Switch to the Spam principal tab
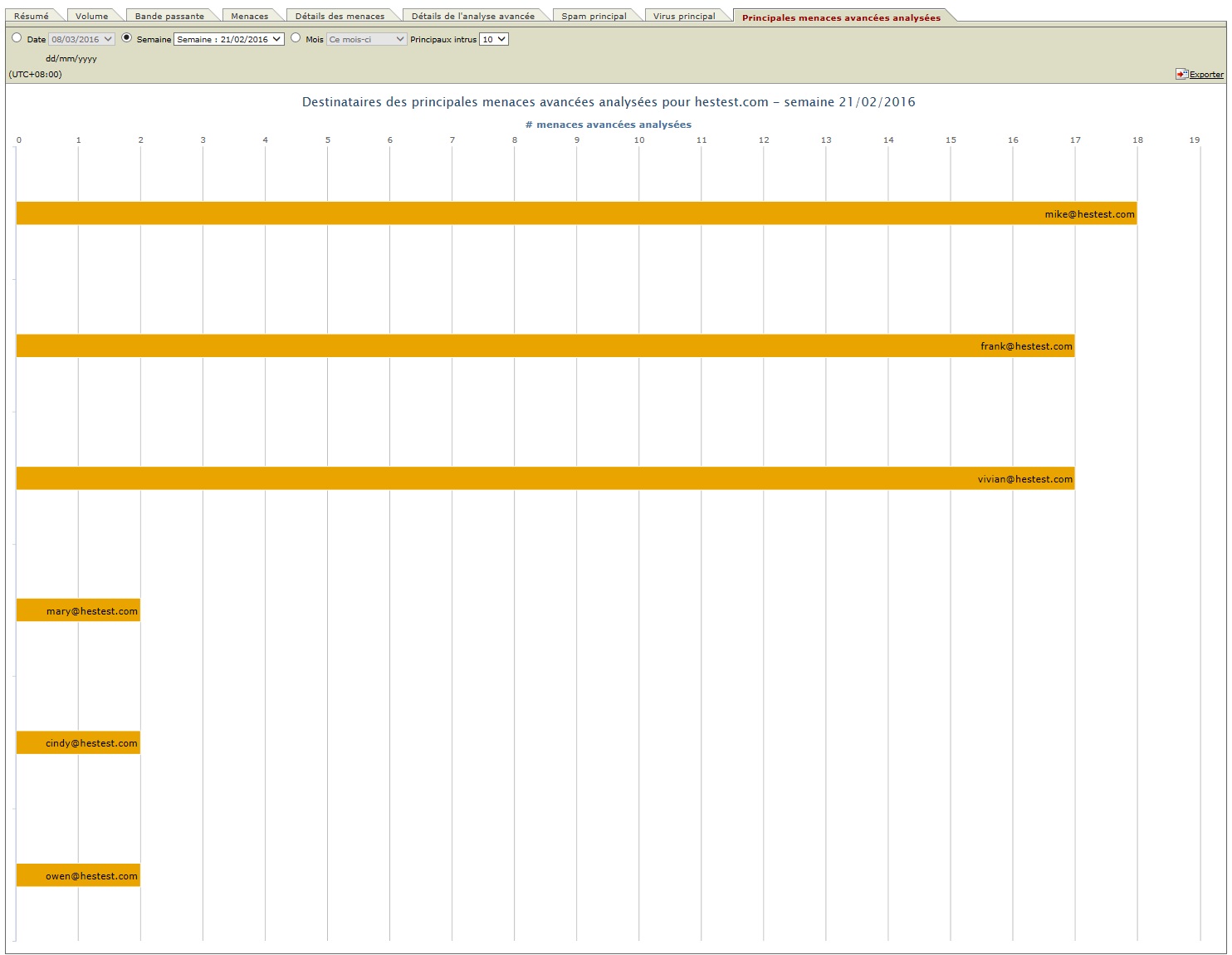The image size is (1232, 955). (x=594, y=16)
